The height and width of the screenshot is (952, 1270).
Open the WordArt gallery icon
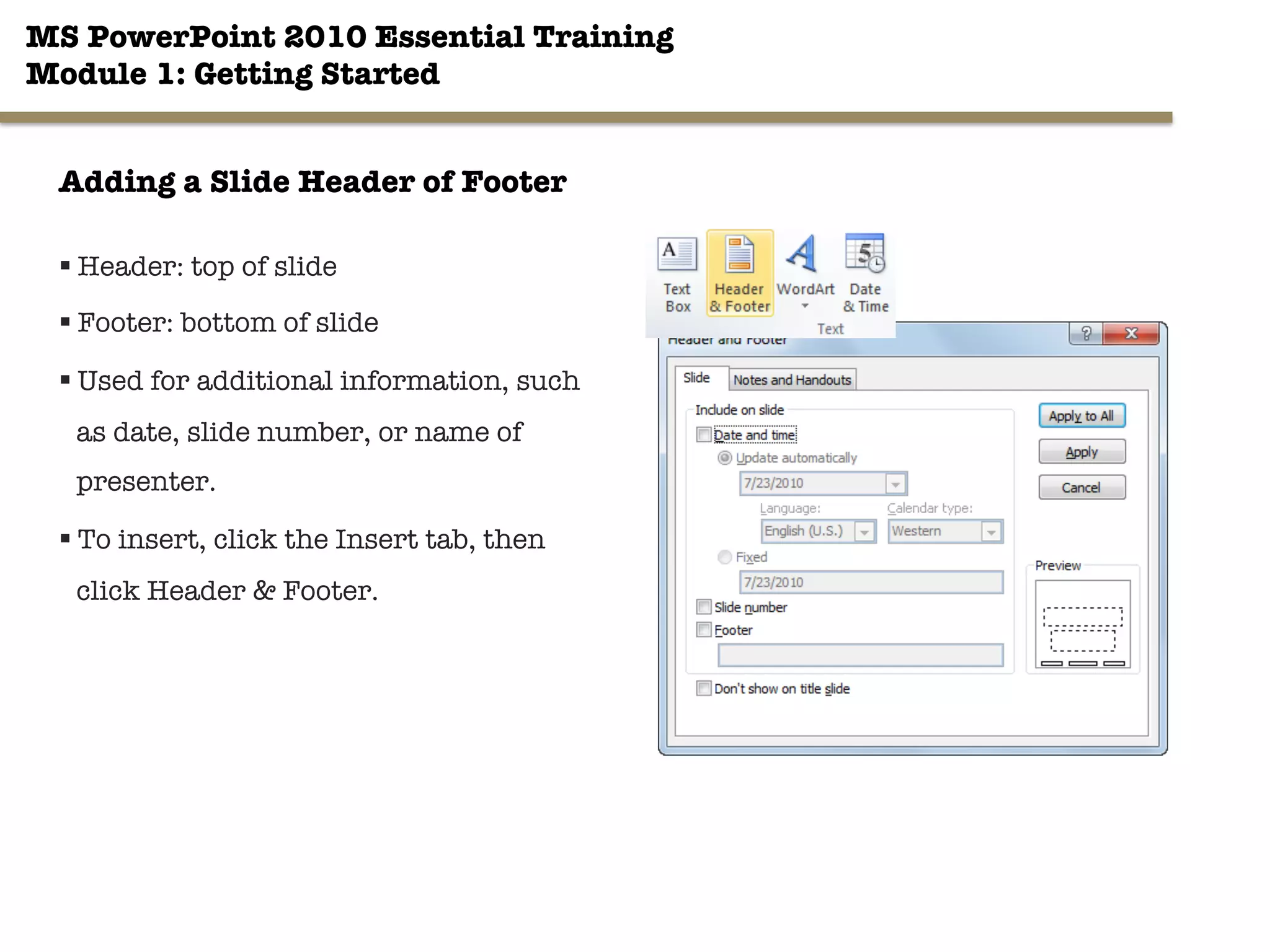(x=804, y=255)
